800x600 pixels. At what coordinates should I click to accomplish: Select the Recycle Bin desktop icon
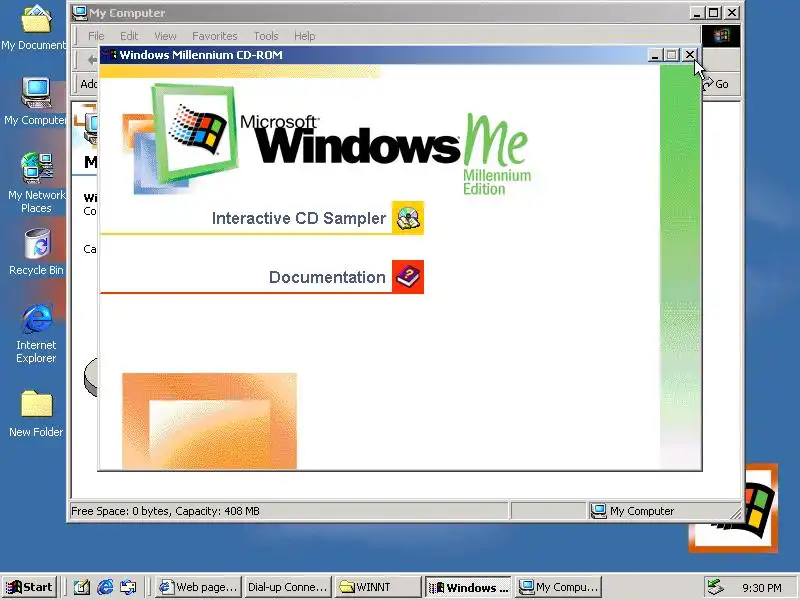coord(36,252)
